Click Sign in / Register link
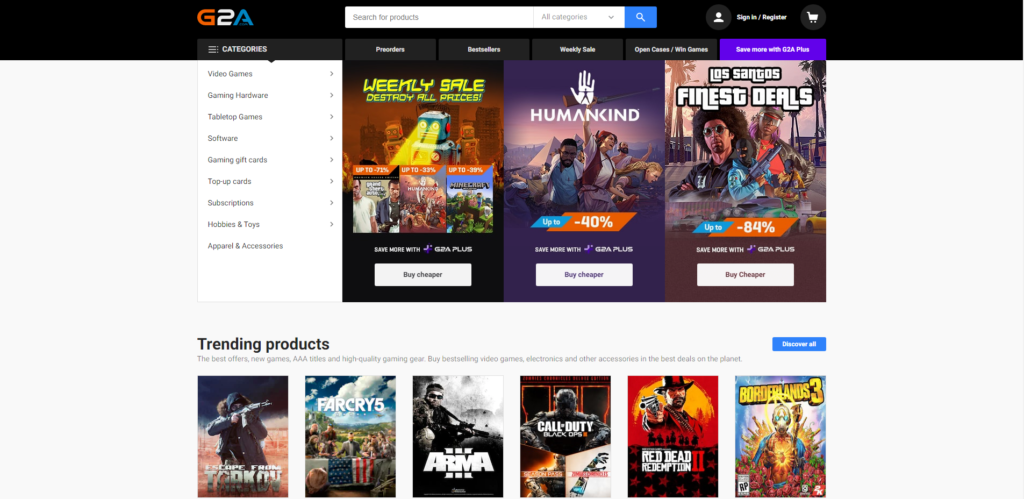The width and height of the screenshot is (1024, 499). coord(761,17)
